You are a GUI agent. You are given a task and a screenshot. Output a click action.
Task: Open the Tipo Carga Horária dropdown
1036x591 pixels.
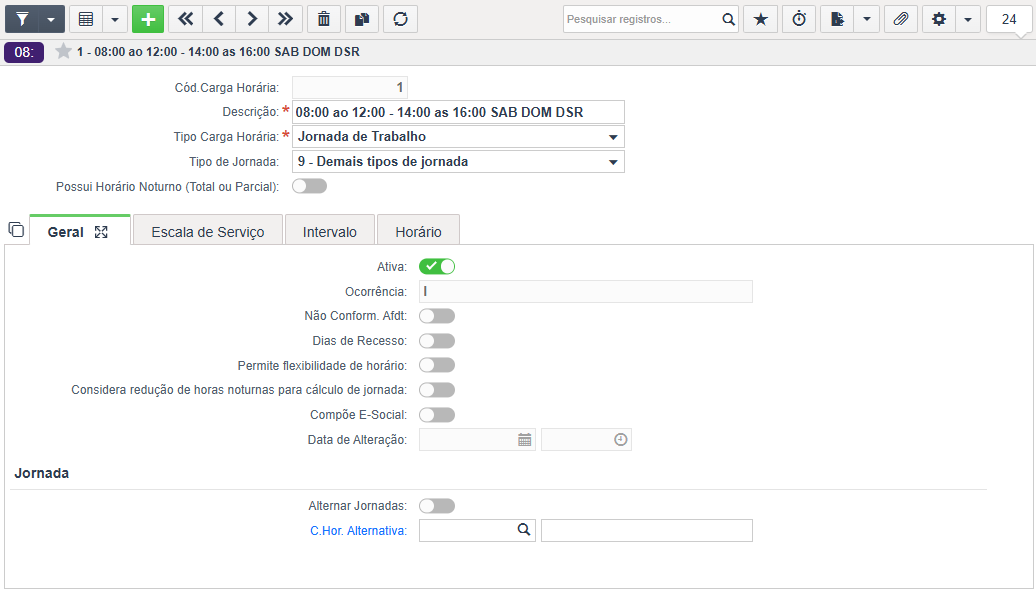click(458, 137)
